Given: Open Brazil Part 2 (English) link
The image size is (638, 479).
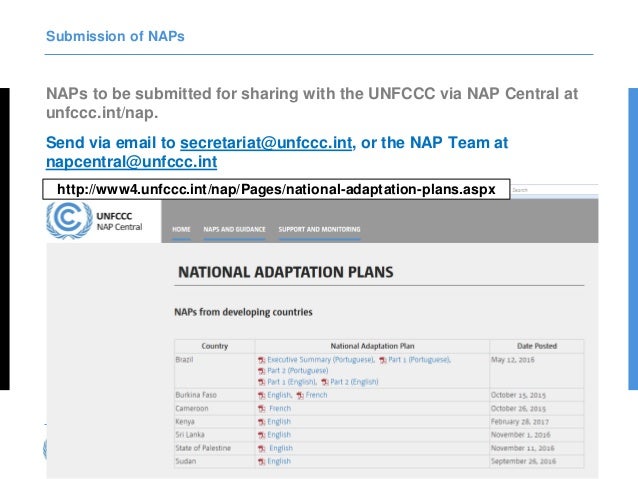Looking at the screenshot, I should pyautogui.click(x=355, y=382).
